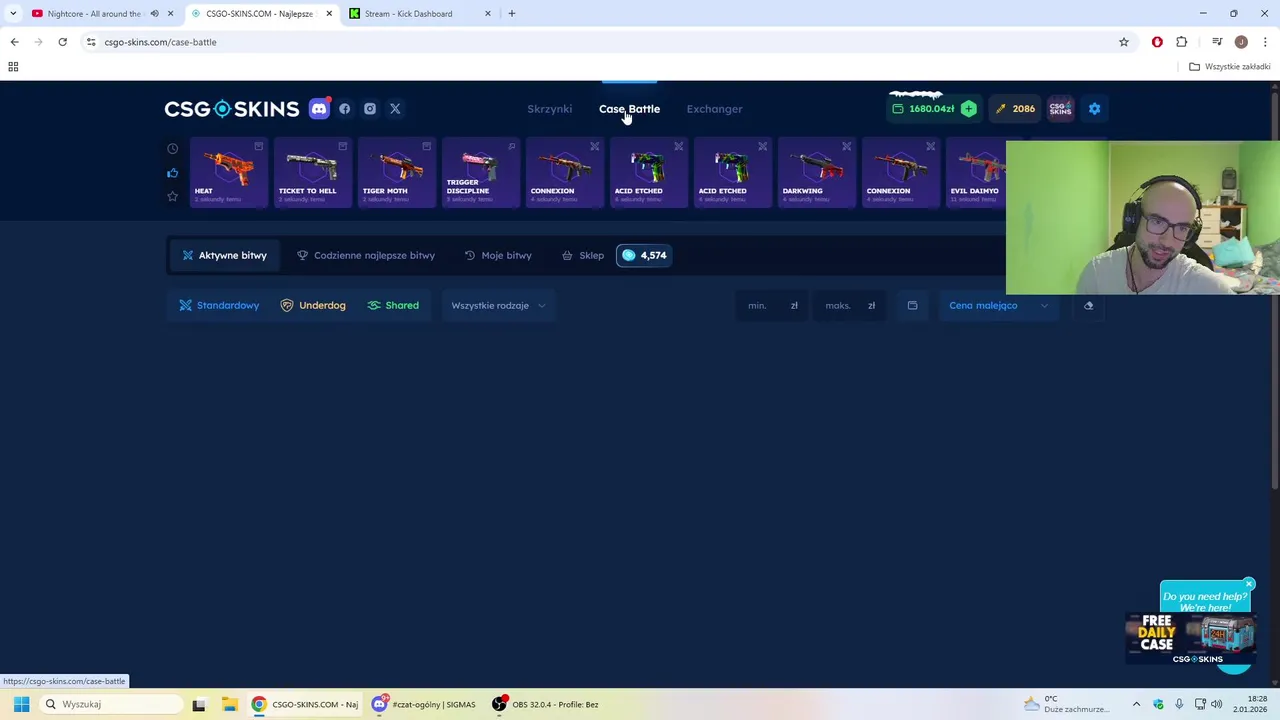Open Discord #czat-ogólny taskbar item
The height and width of the screenshot is (720, 1280).
[424, 704]
